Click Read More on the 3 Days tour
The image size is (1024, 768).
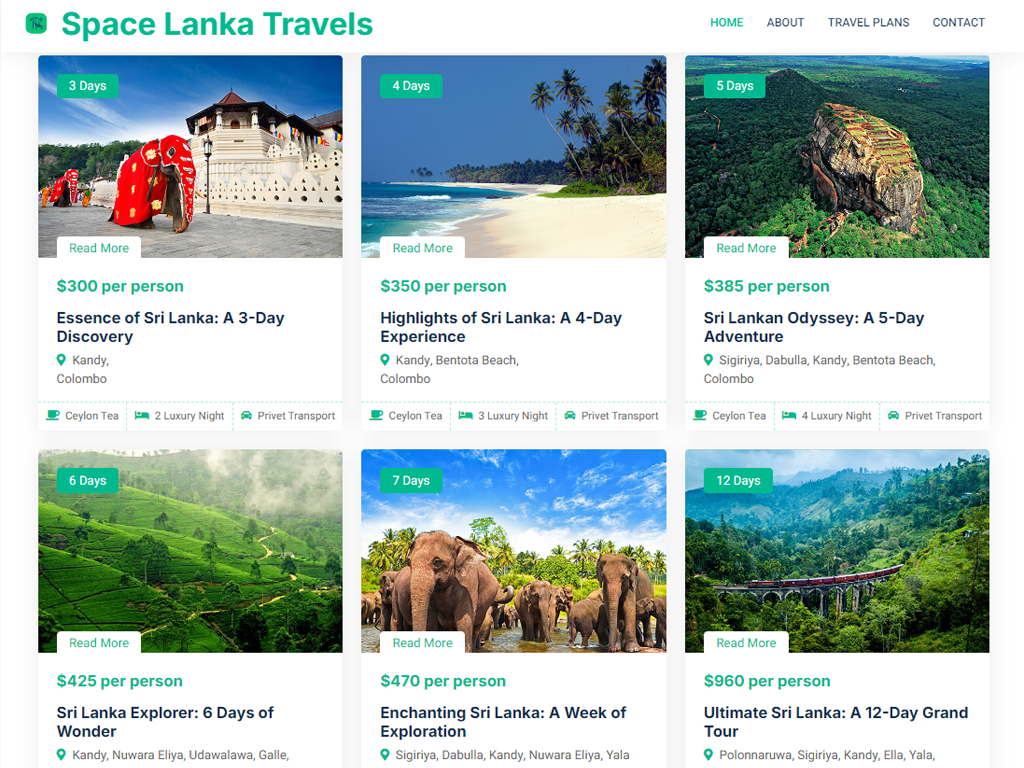pyautogui.click(x=99, y=248)
